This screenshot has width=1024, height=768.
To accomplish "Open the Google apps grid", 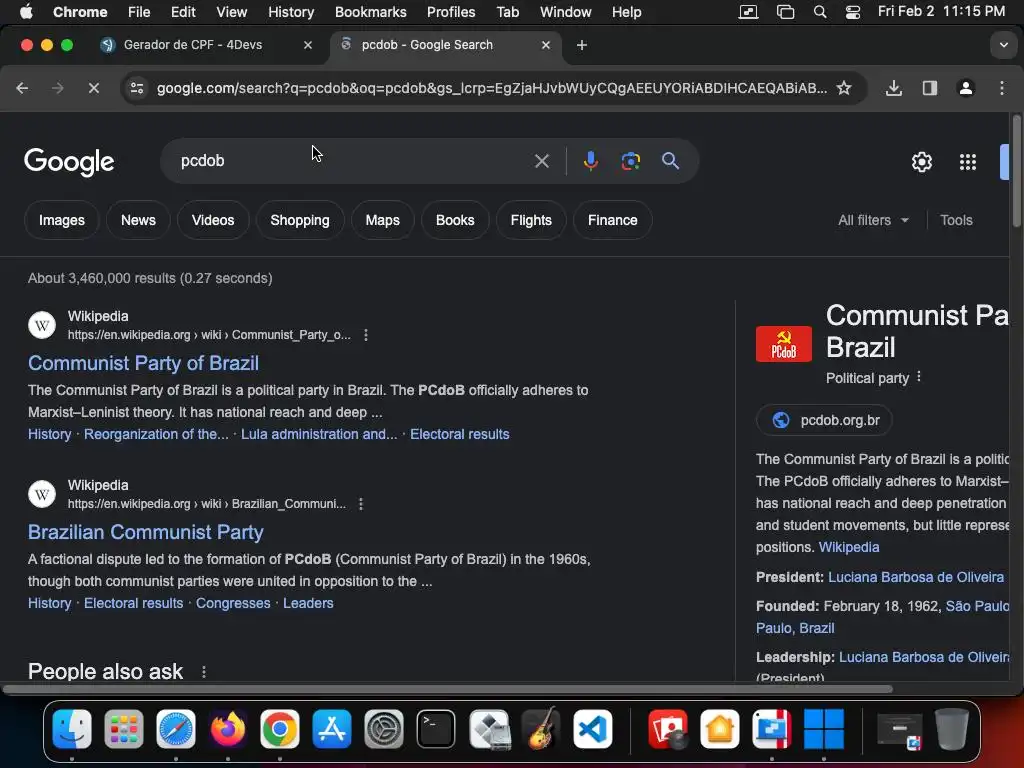I will click(967, 161).
